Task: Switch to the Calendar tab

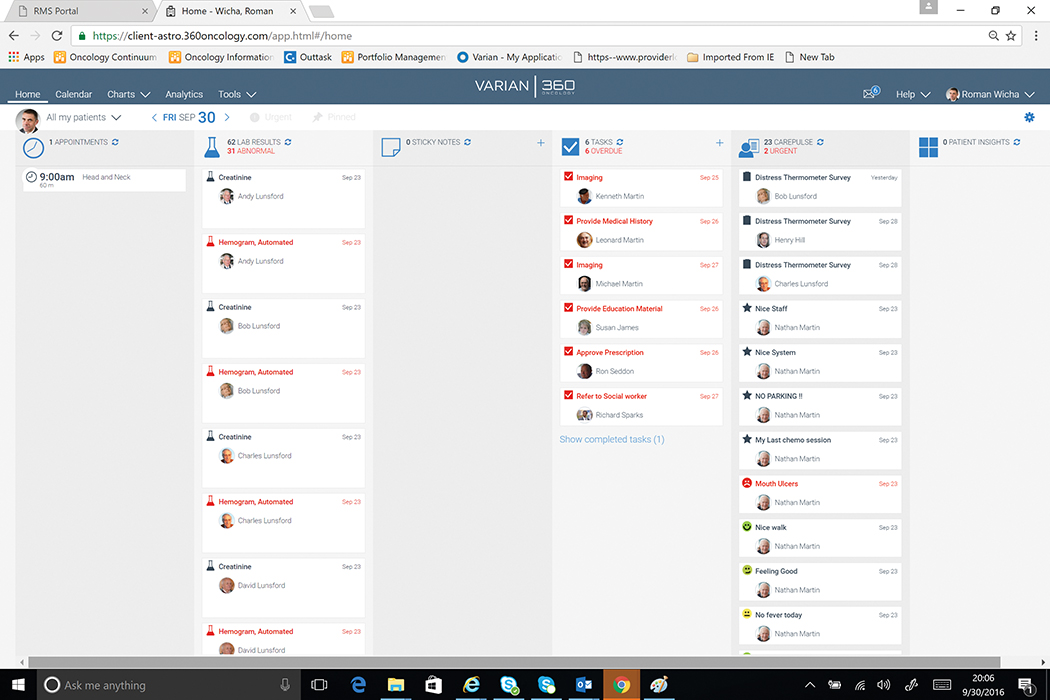Action: click(x=73, y=94)
